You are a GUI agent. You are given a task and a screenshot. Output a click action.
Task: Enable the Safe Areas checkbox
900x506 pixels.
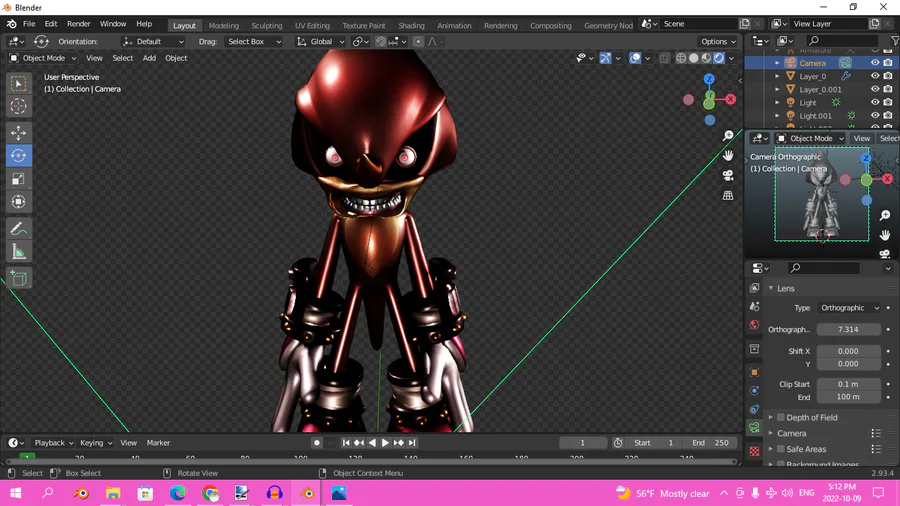(781, 449)
